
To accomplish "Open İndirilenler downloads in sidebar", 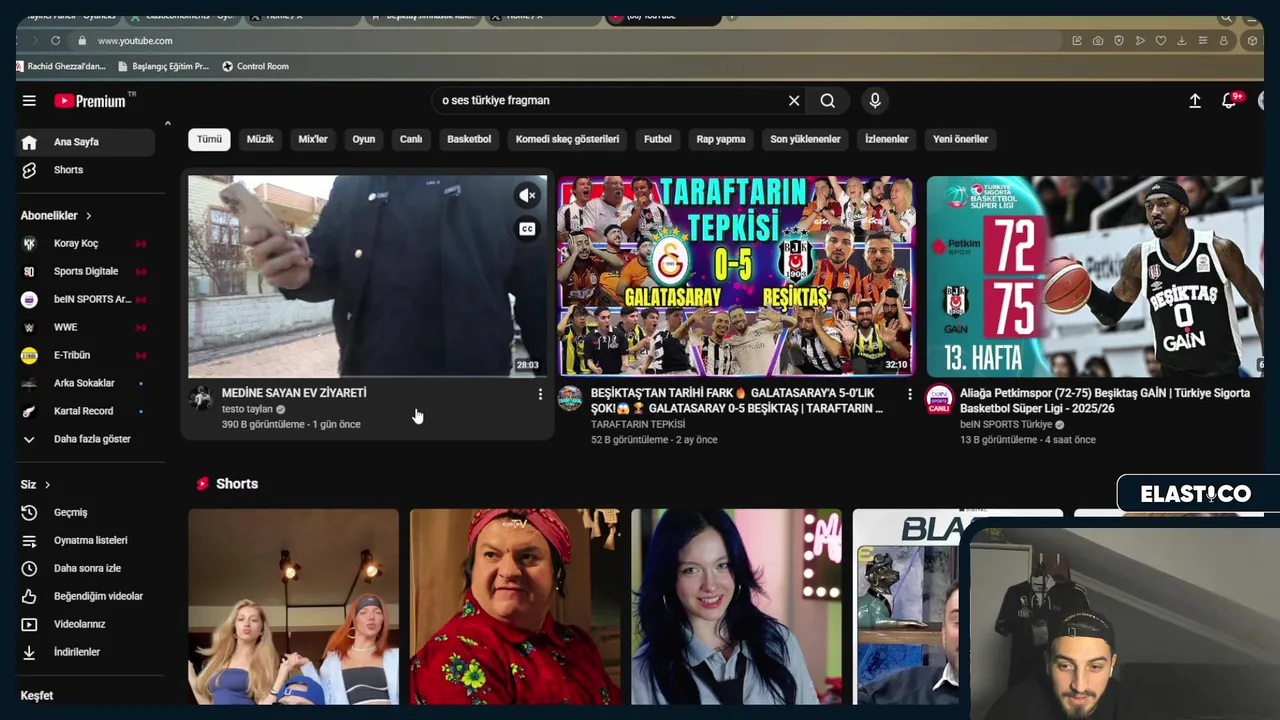I will pyautogui.click(x=86, y=652).
